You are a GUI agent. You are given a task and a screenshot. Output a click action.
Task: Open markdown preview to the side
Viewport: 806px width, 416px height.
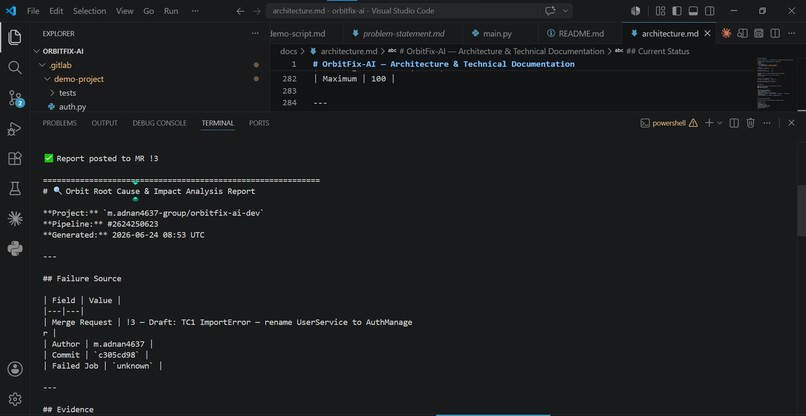[x=742, y=33]
